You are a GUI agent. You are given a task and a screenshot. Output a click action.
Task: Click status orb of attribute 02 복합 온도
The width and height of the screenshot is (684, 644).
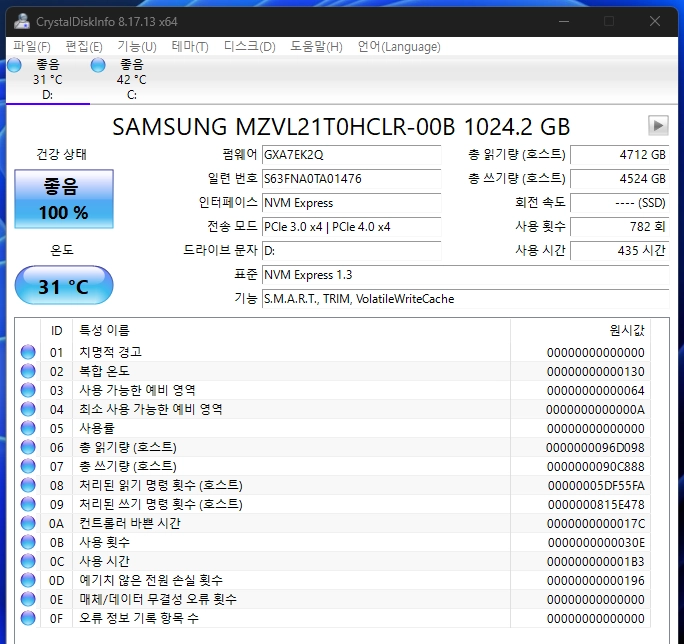coord(28,371)
